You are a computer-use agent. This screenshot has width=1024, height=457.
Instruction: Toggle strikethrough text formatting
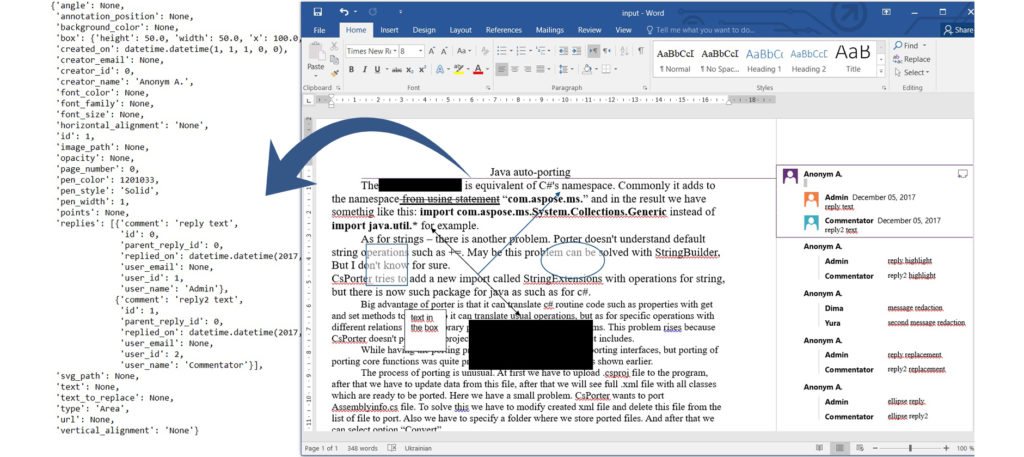point(395,69)
